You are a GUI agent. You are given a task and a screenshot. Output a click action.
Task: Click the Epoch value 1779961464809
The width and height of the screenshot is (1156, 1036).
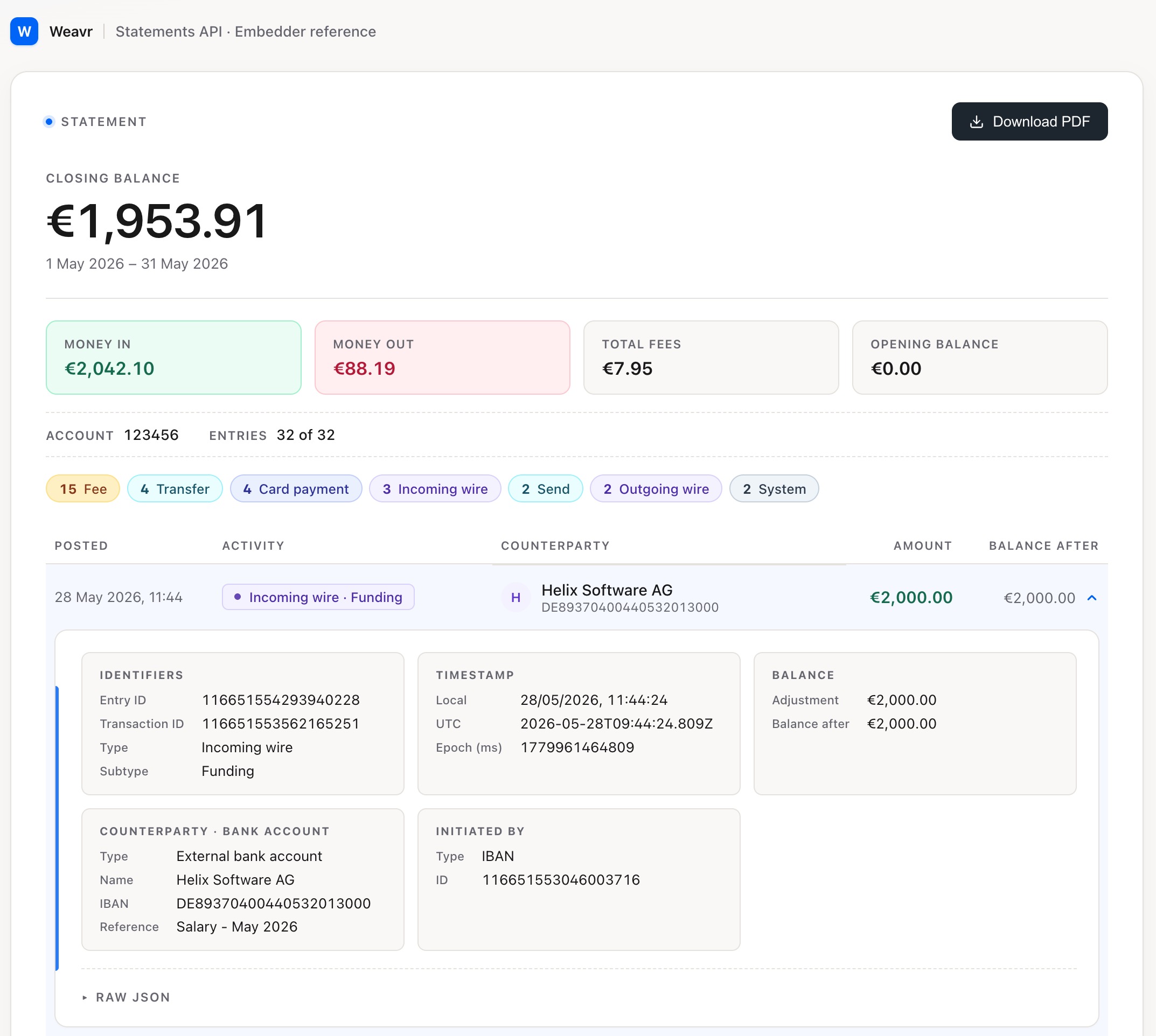coord(577,748)
